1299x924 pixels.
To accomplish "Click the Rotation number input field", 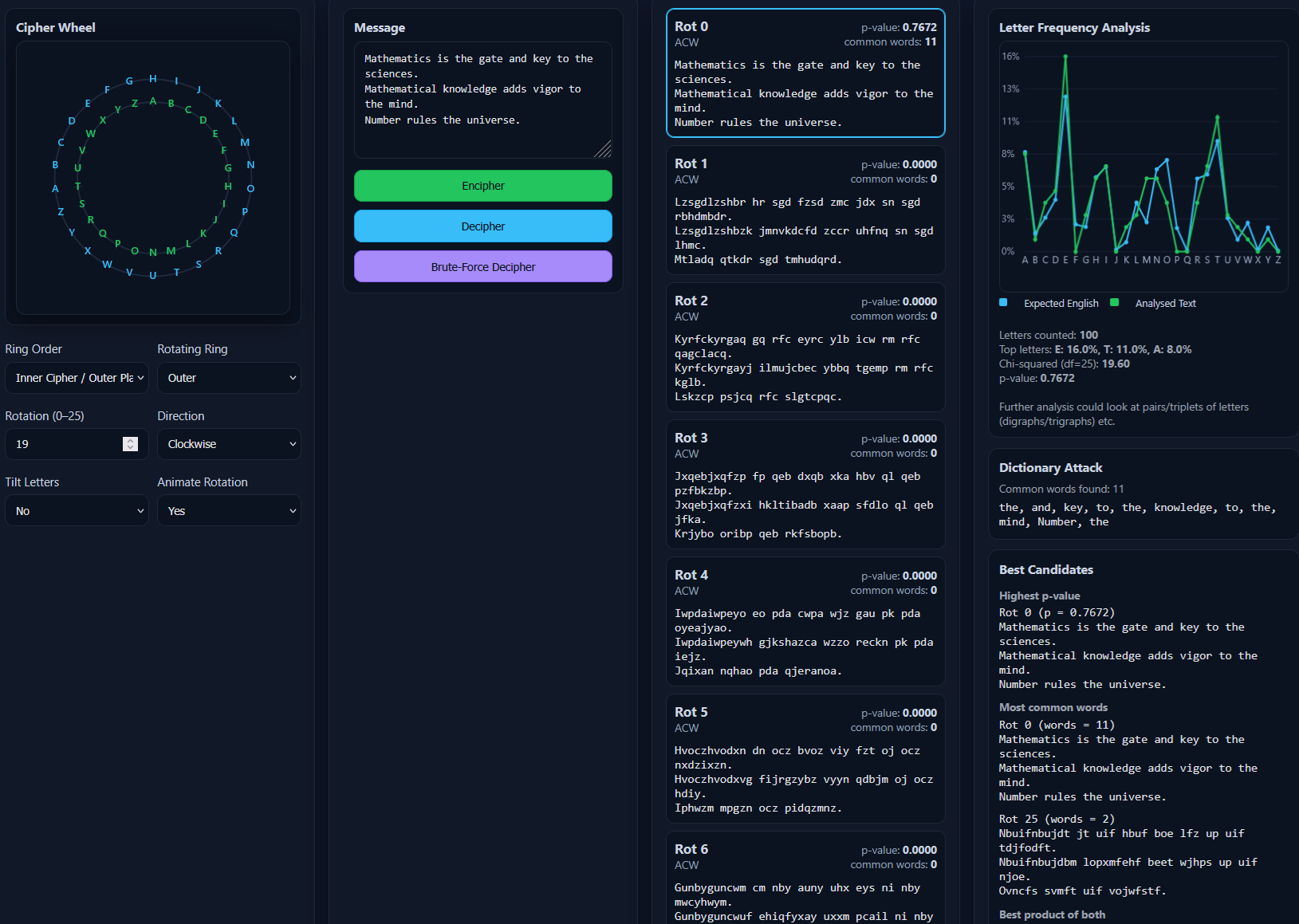I will pyautogui.click(x=65, y=444).
